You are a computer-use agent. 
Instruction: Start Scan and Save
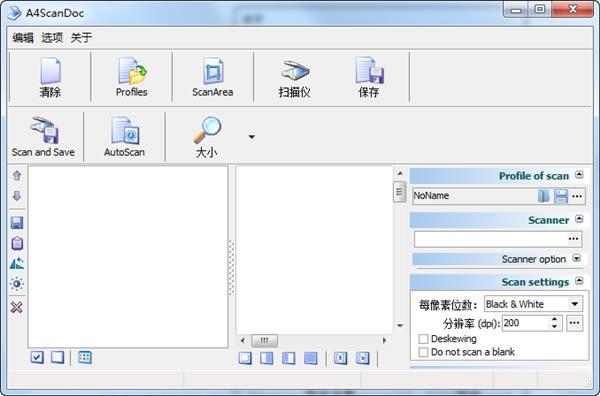pyautogui.click(x=43, y=137)
